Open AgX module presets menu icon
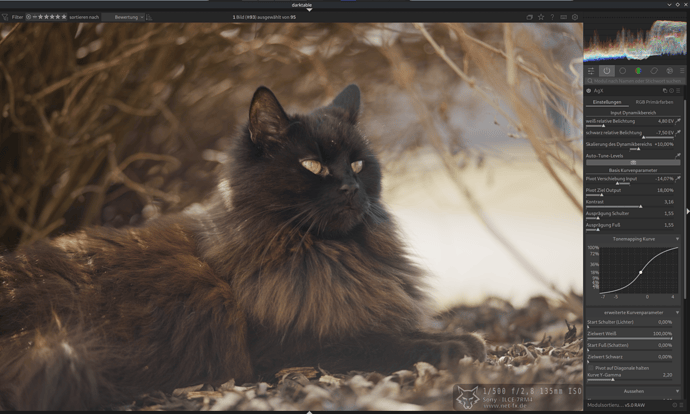The width and height of the screenshot is (690, 414). 679,90
